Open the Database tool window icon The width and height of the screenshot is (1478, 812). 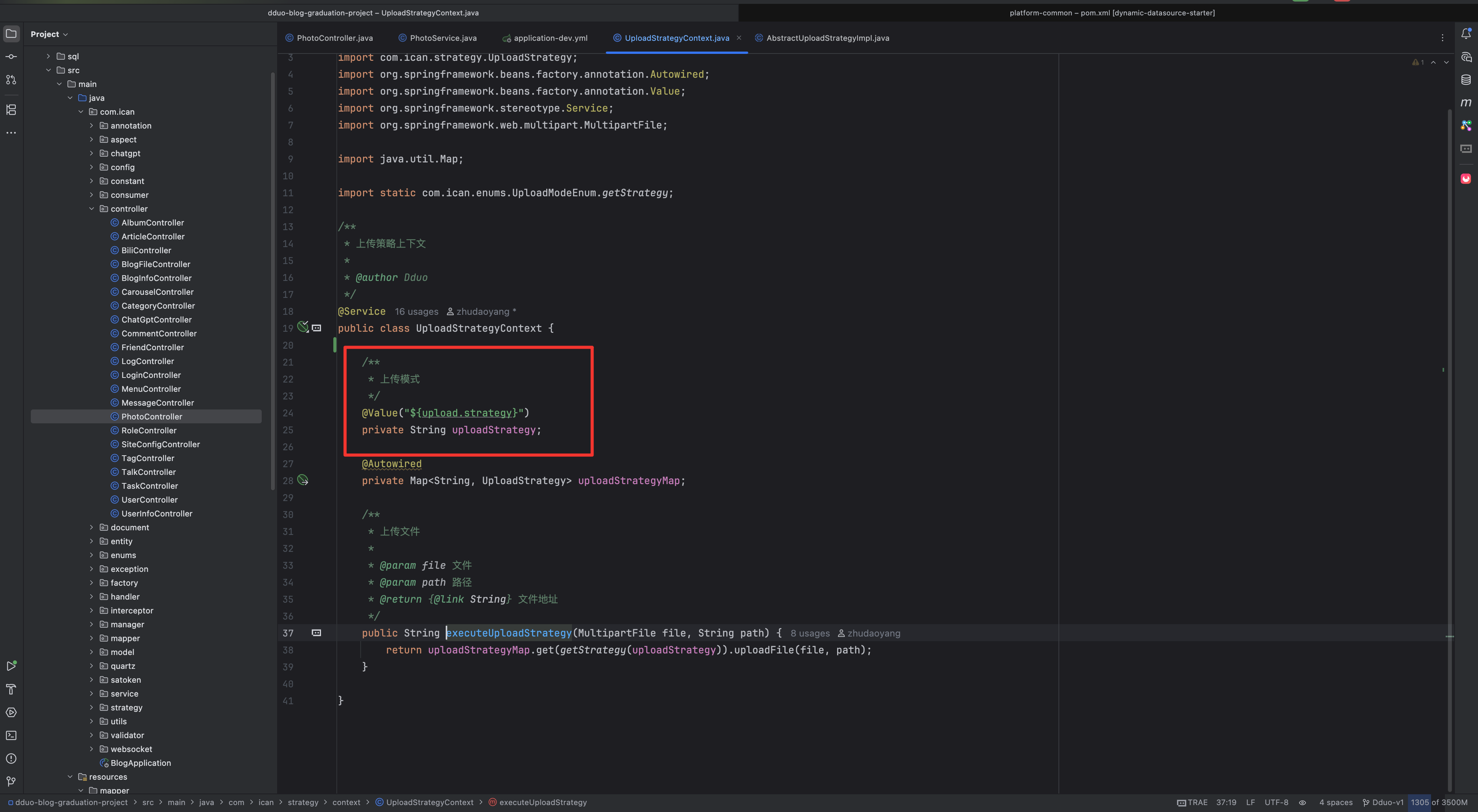click(1465, 80)
